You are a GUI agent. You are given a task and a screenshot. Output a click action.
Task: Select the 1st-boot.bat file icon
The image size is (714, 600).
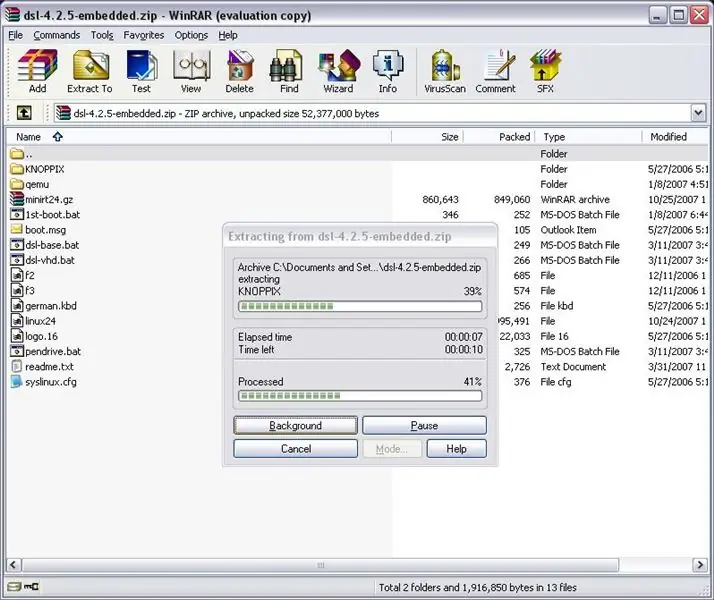click(x=17, y=214)
